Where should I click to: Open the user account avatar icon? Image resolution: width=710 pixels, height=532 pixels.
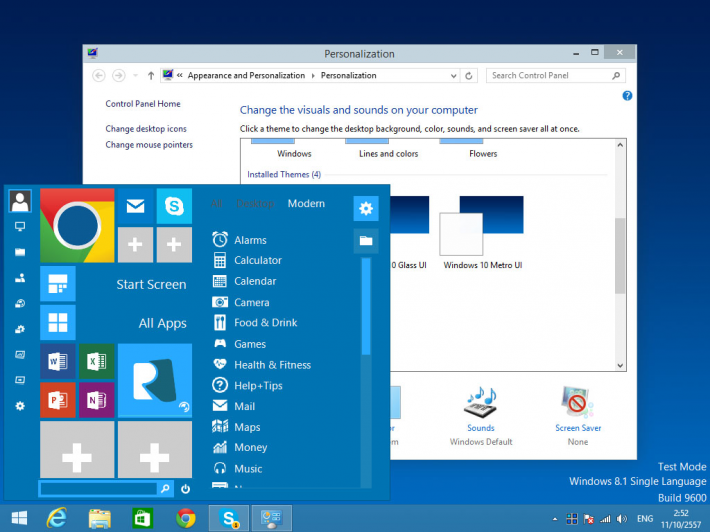[20, 201]
